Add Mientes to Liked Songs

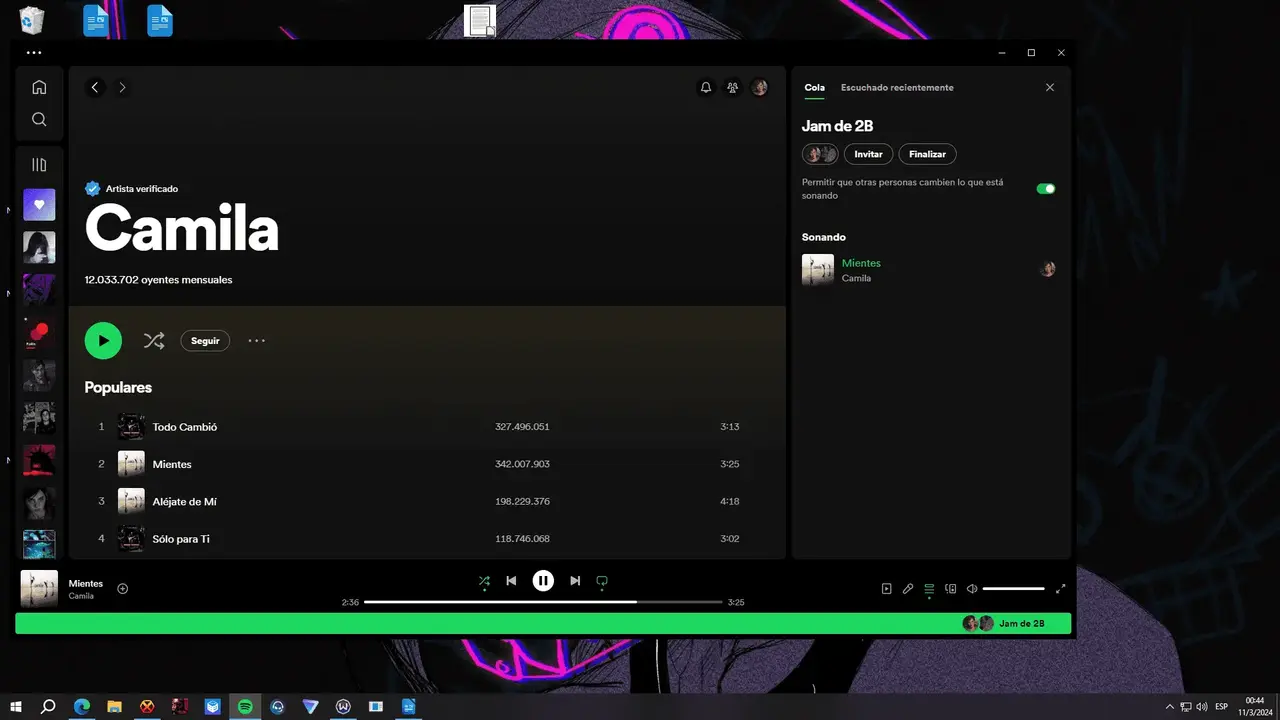click(x=123, y=589)
